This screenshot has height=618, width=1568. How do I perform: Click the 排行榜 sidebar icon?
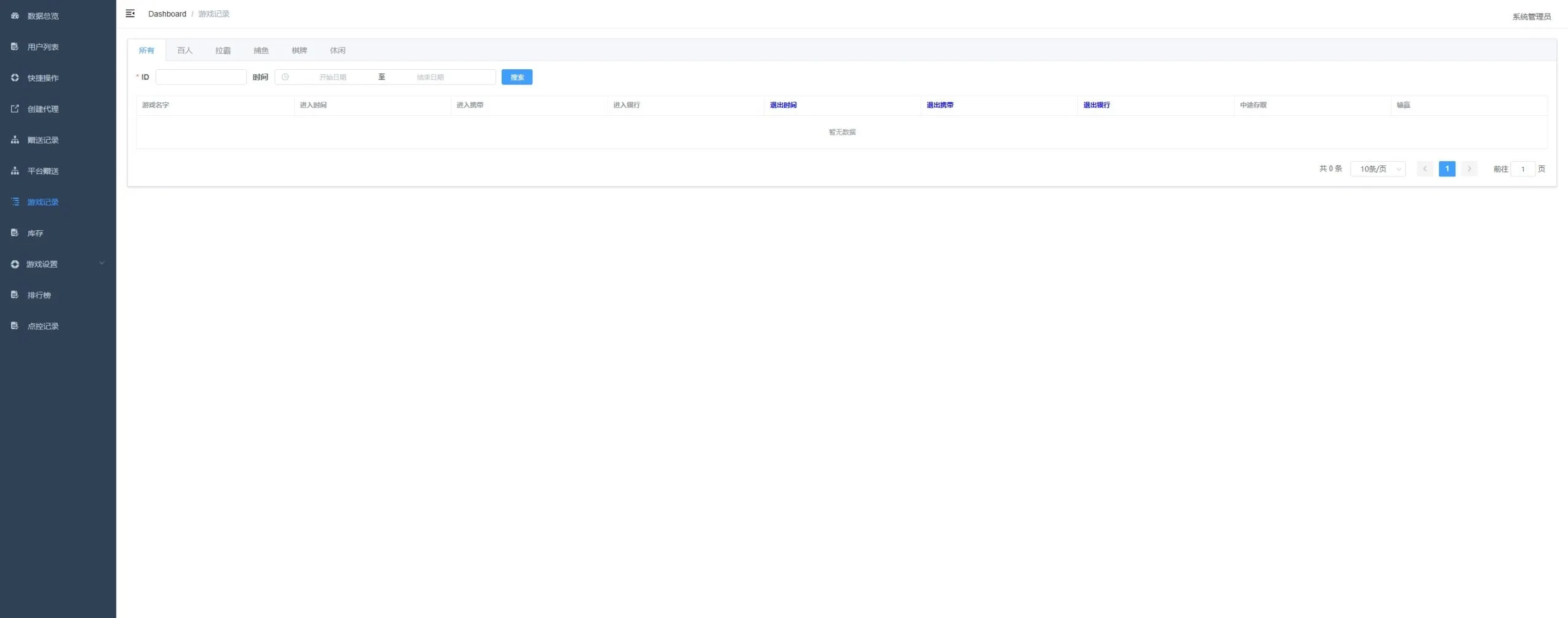click(x=15, y=295)
